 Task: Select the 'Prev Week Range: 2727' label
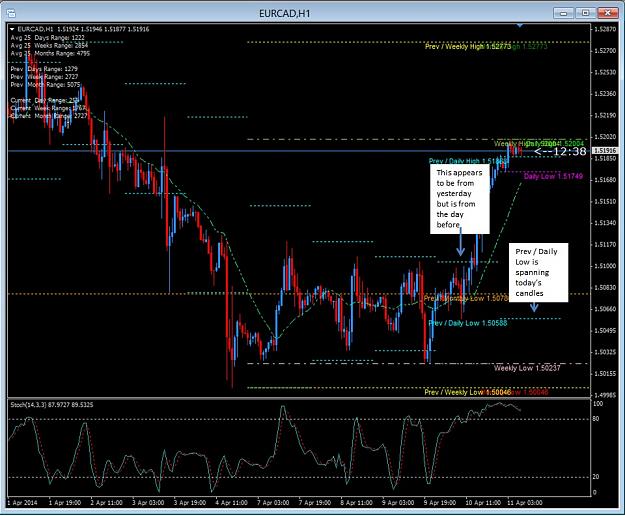tap(44, 77)
